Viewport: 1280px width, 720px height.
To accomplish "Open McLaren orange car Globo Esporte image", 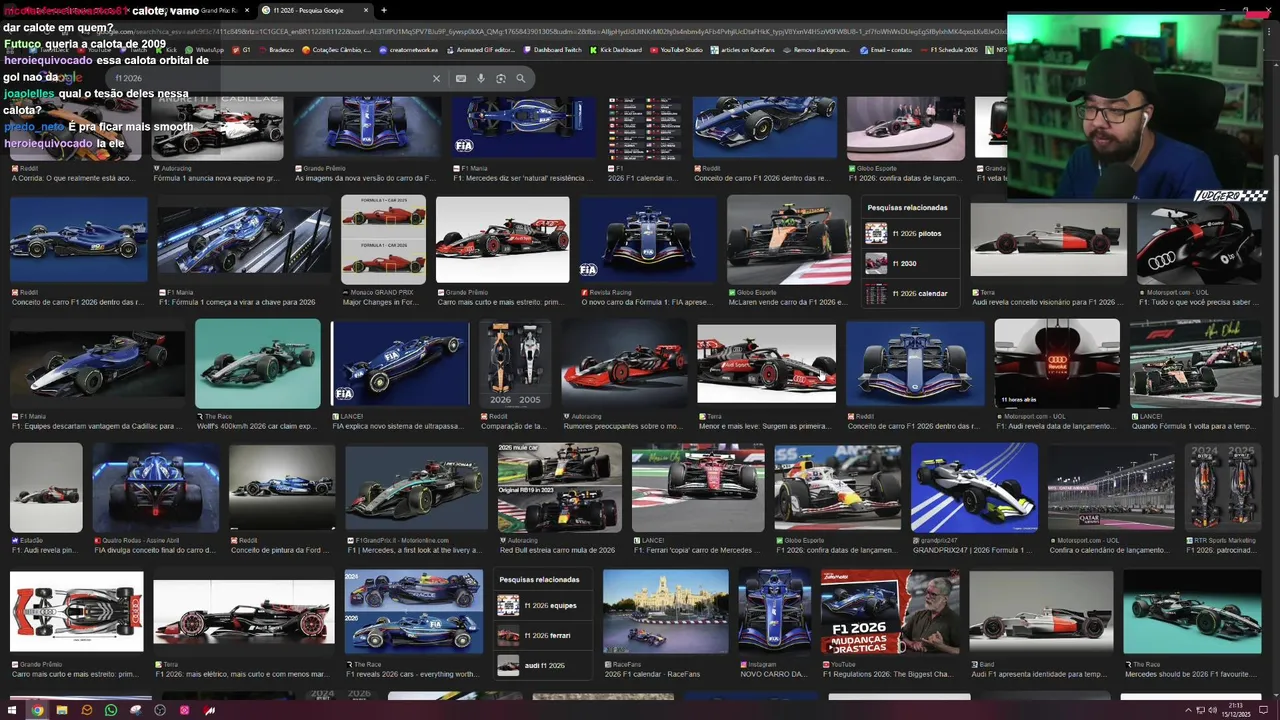I will (789, 240).
